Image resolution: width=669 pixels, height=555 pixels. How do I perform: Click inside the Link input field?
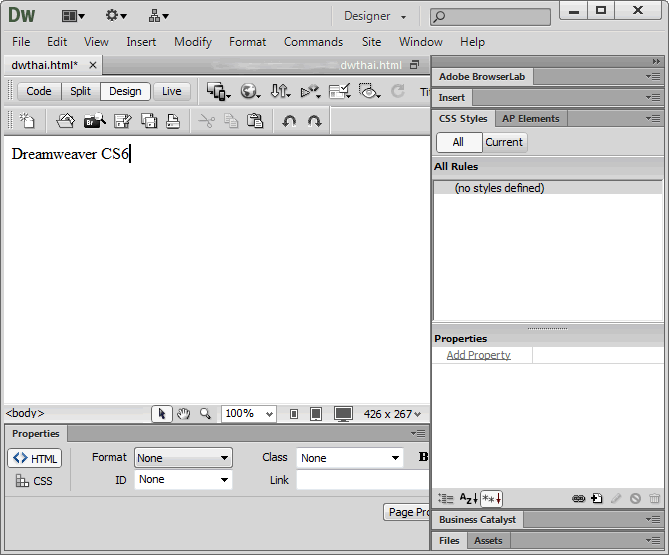pyautogui.click(x=363, y=480)
